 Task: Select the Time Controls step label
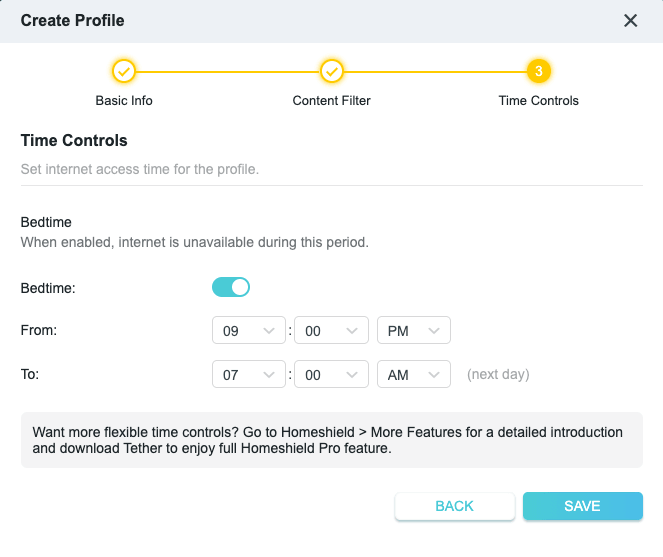(539, 101)
